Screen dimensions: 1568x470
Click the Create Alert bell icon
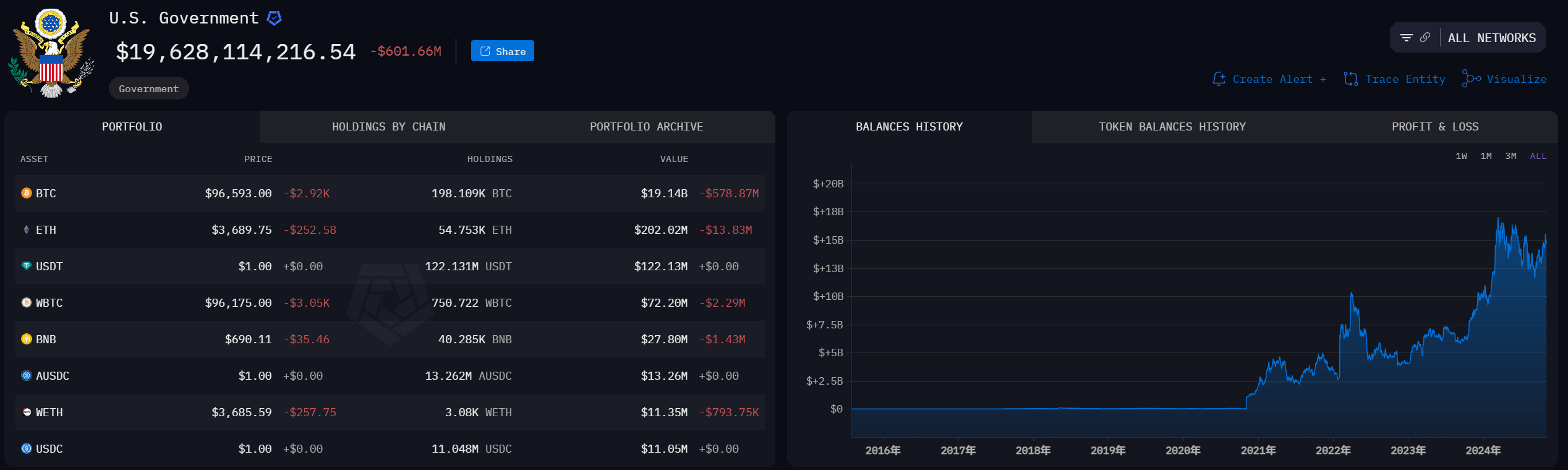1219,79
